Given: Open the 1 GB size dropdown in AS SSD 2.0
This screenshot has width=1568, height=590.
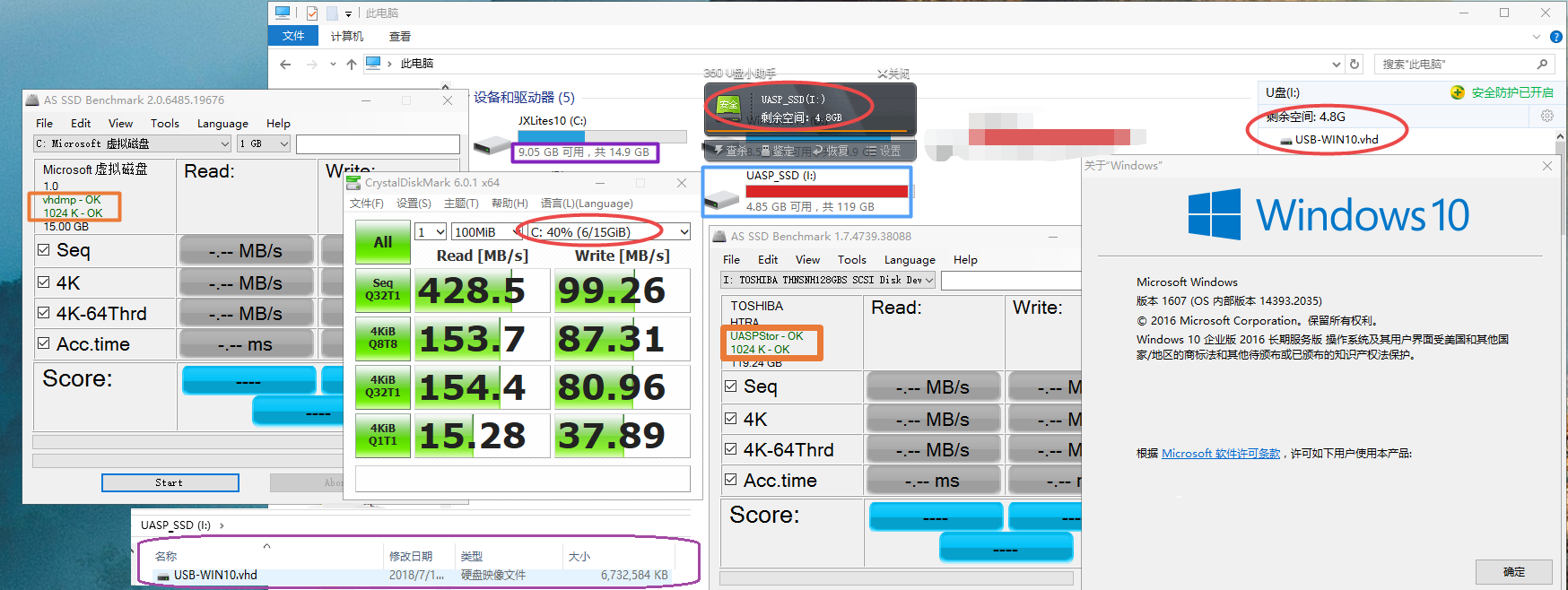Looking at the screenshot, I should pos(264,143).
